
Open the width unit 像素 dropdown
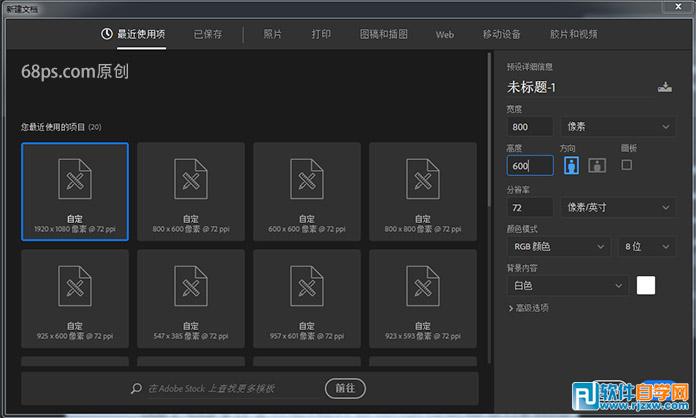coord(618,127)
